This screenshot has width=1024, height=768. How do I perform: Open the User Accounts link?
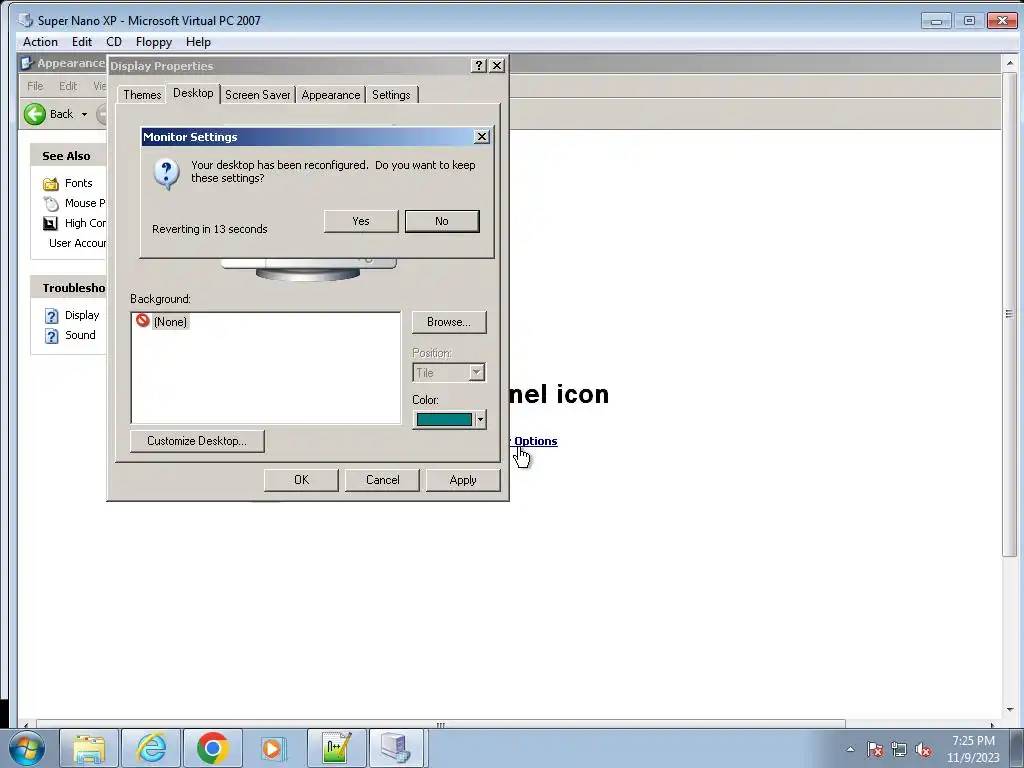[x=77, y=243]
